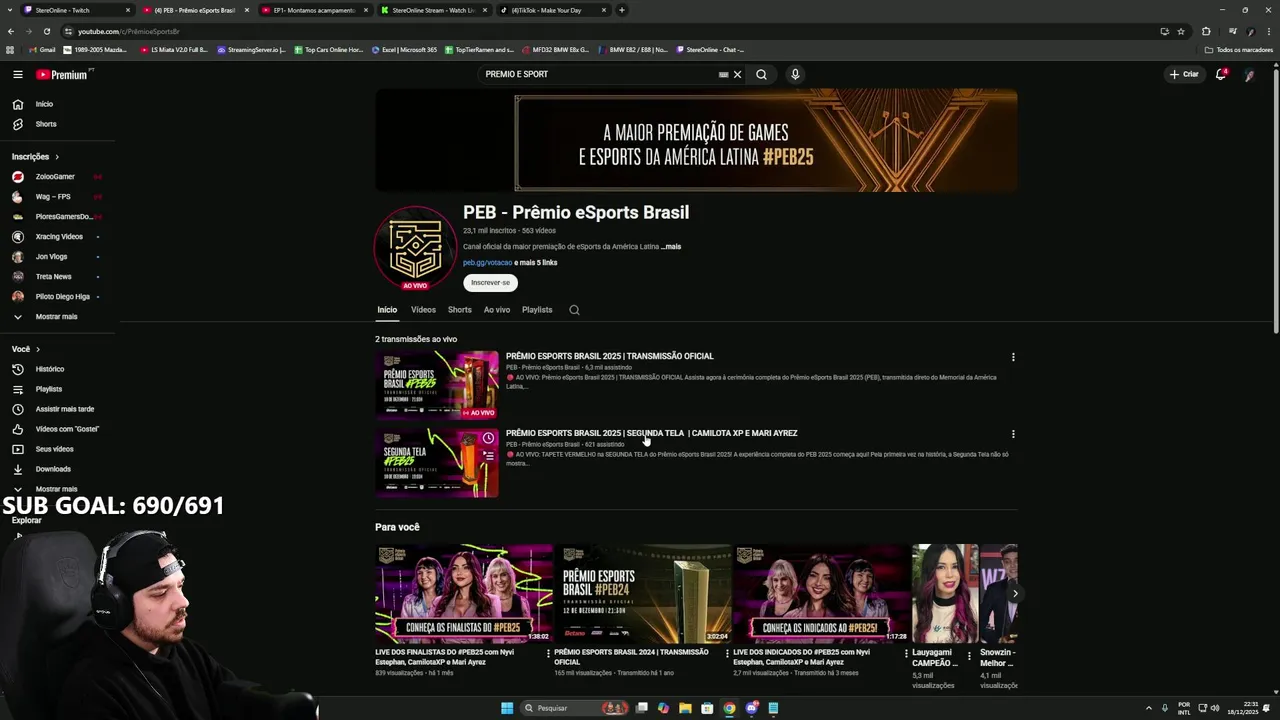Select the Início channel tab
1280x720 pixels.
click(387, 310)
